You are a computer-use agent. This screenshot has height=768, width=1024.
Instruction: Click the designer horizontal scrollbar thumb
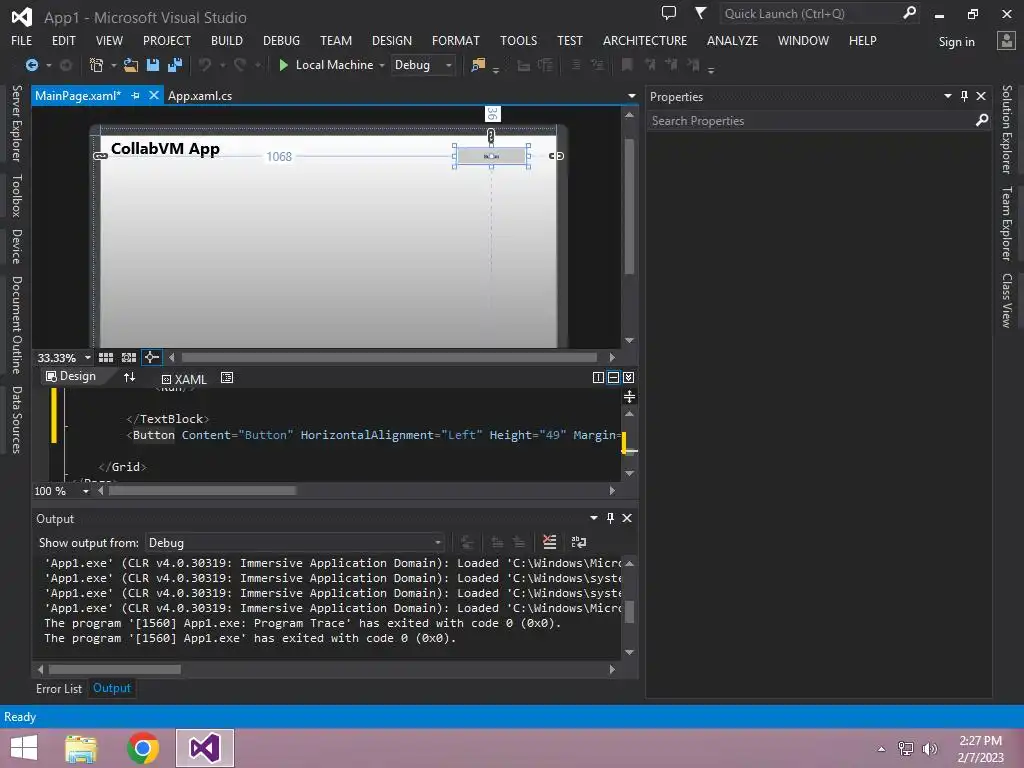[x=389, y=357]
